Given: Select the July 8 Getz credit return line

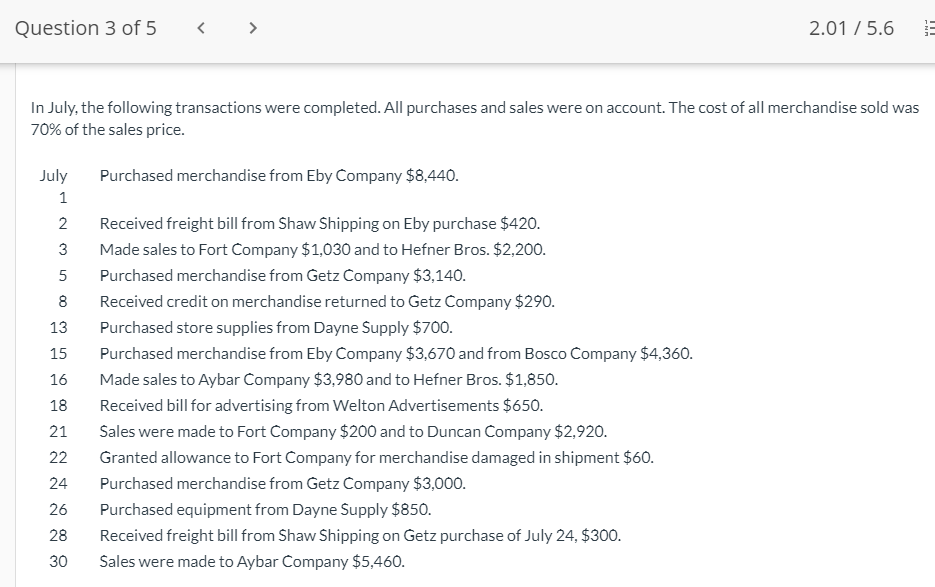Looking at the screenshot, I should click(x=327, y=301).
